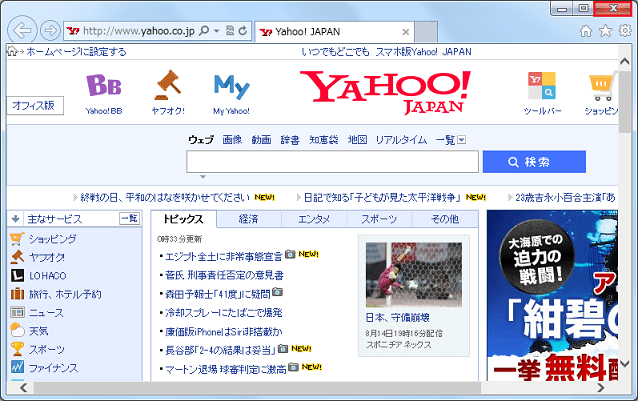The image size is (638, 401).
Task: Click the blue 検索 search button
Action: [534, 162]
